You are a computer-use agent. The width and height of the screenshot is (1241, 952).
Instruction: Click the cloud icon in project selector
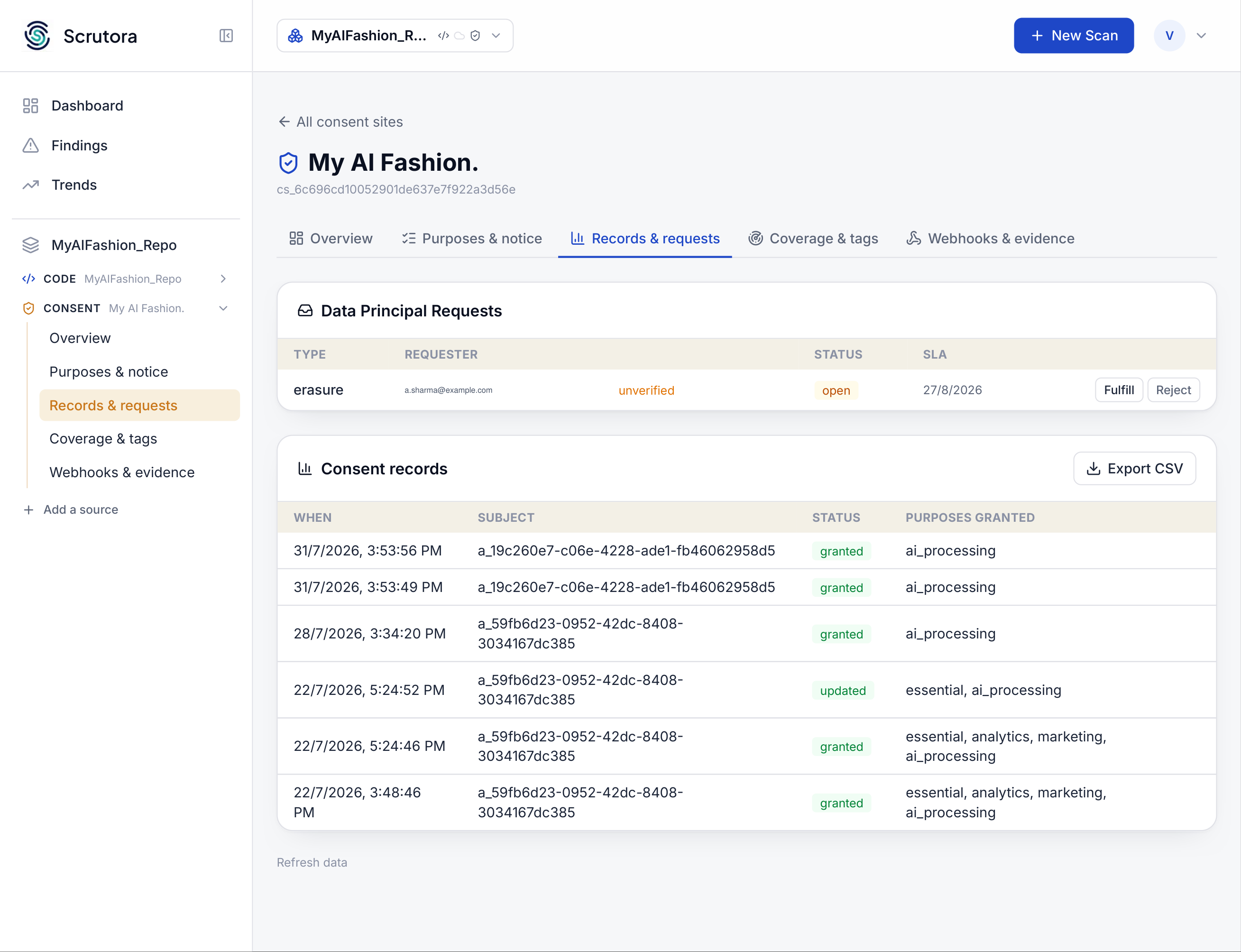coord(460,36)
